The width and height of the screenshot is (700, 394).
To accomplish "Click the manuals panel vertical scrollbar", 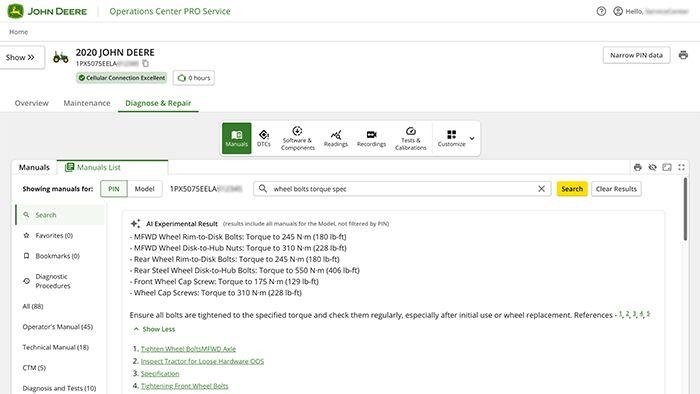I will [685, 210].
